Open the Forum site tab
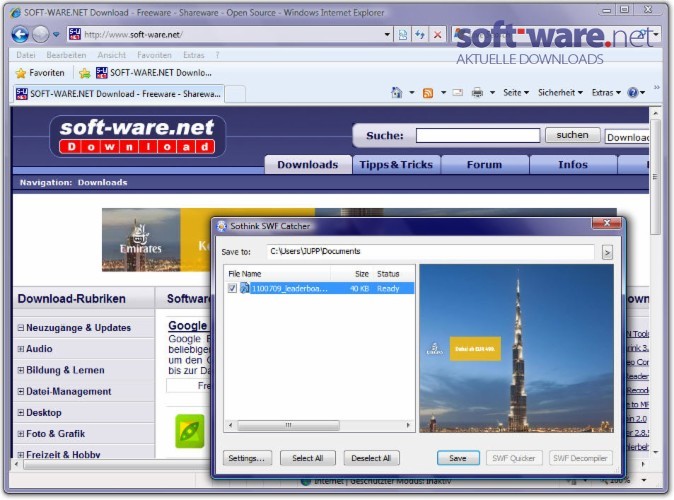The image size is (674, 500). 484,165
